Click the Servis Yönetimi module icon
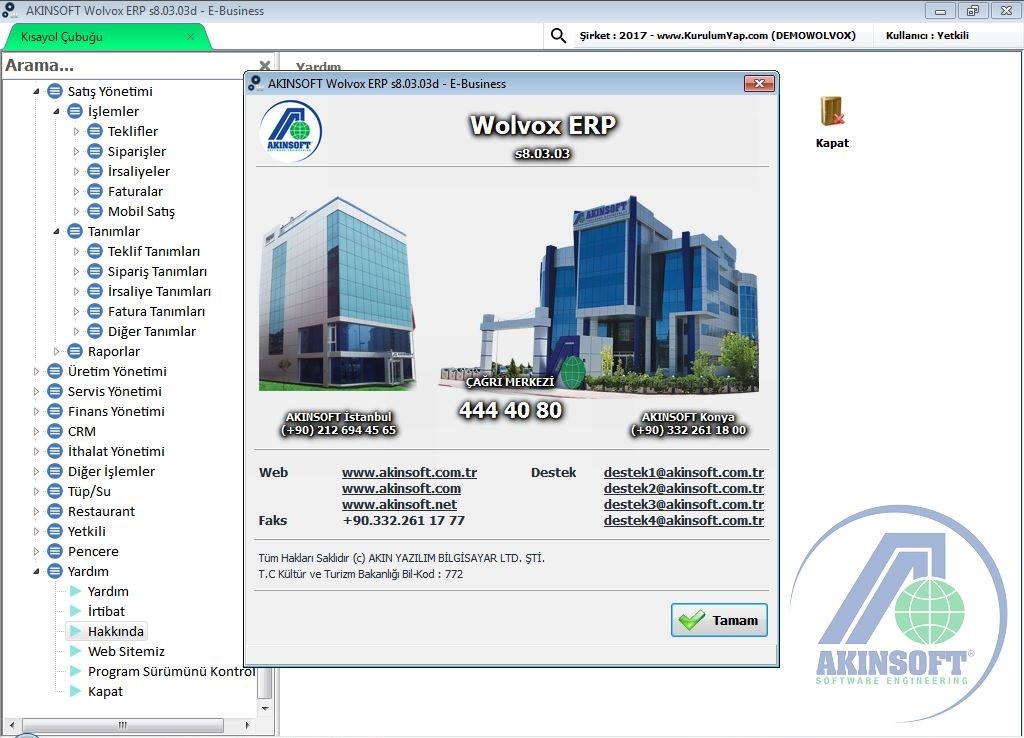Screen dimensions: 1024x738 click(55, 391)
